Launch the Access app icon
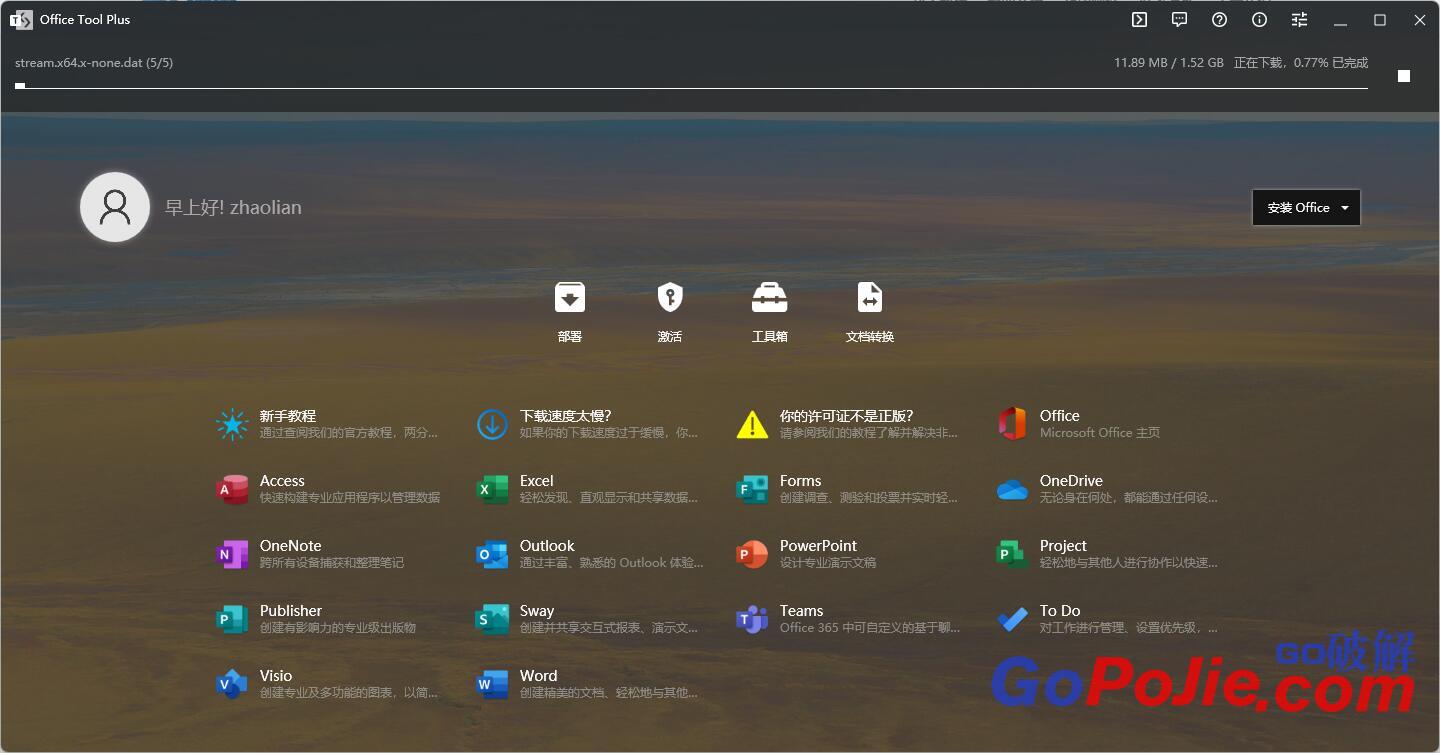Viewport: 1440px width, 753px height. tap(232, 489)
